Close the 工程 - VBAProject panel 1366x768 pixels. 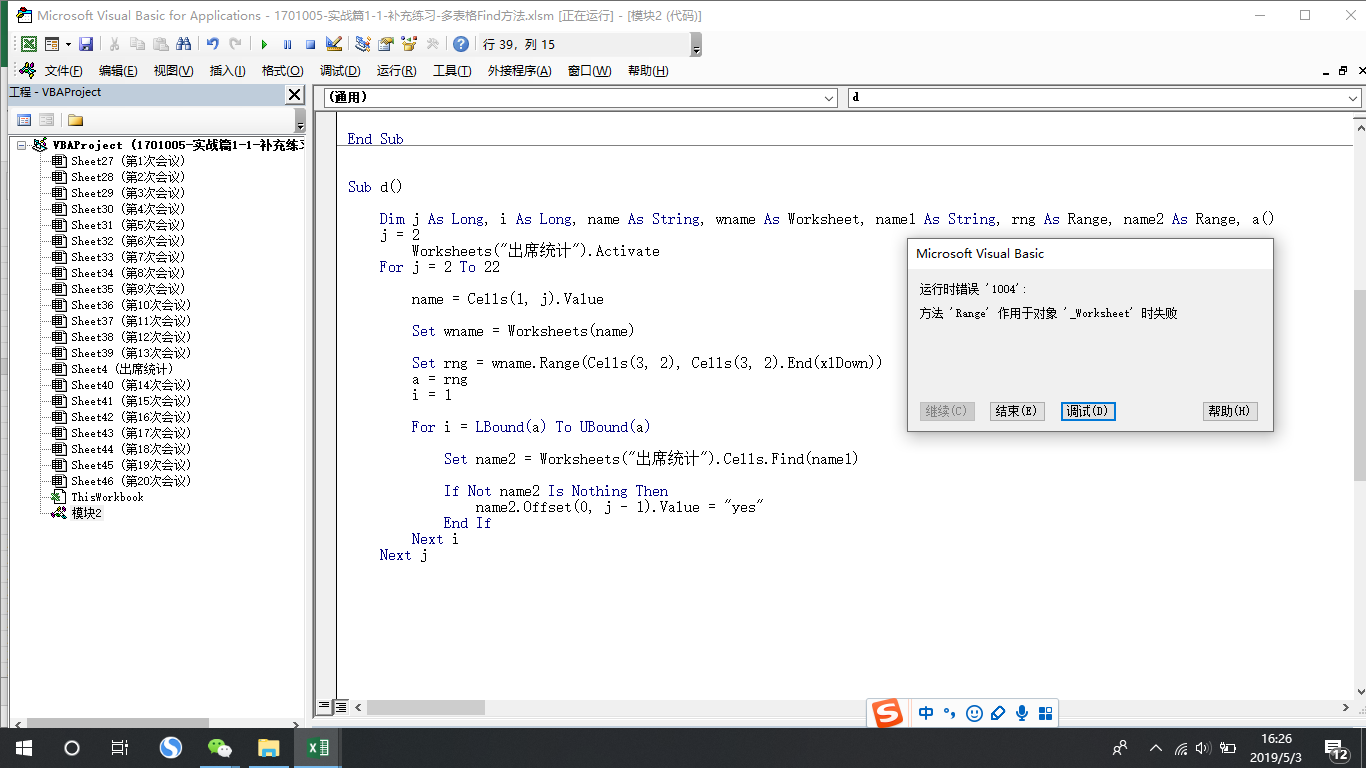point(294,94)
